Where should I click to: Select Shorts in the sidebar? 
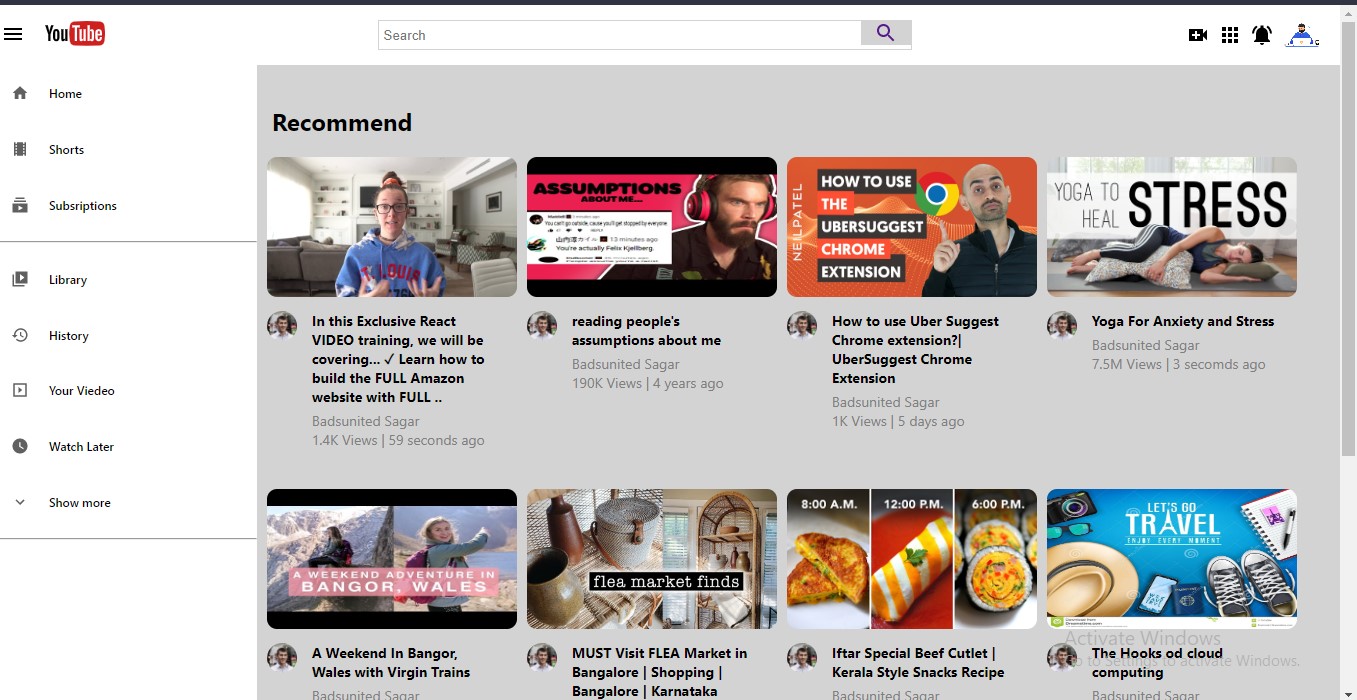tap(66, 150)
